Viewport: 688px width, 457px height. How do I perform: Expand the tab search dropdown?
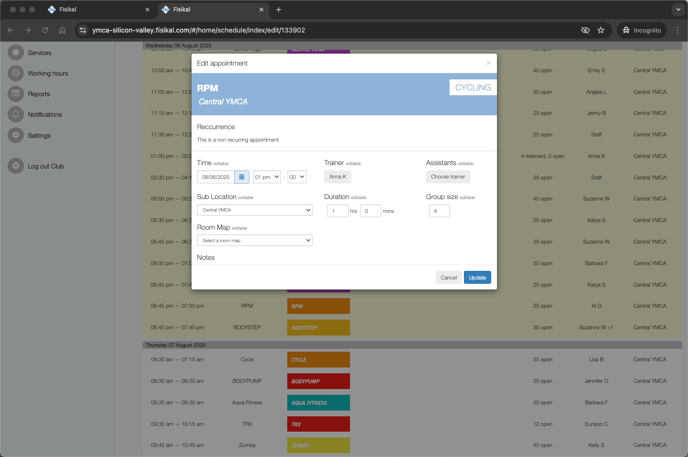(x=678, y=10)
